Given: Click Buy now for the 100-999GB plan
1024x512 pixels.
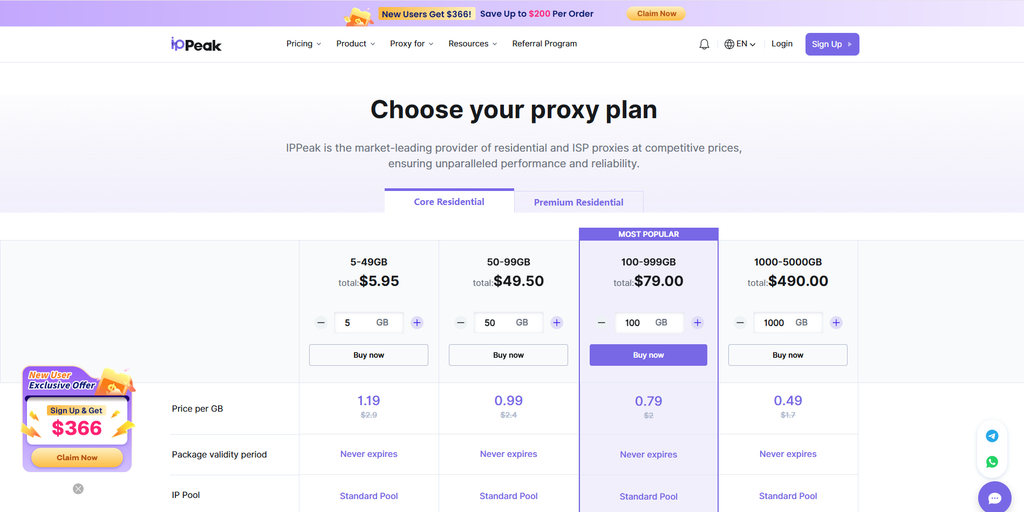Looking at the screenshot, I should tap(648, 355).
